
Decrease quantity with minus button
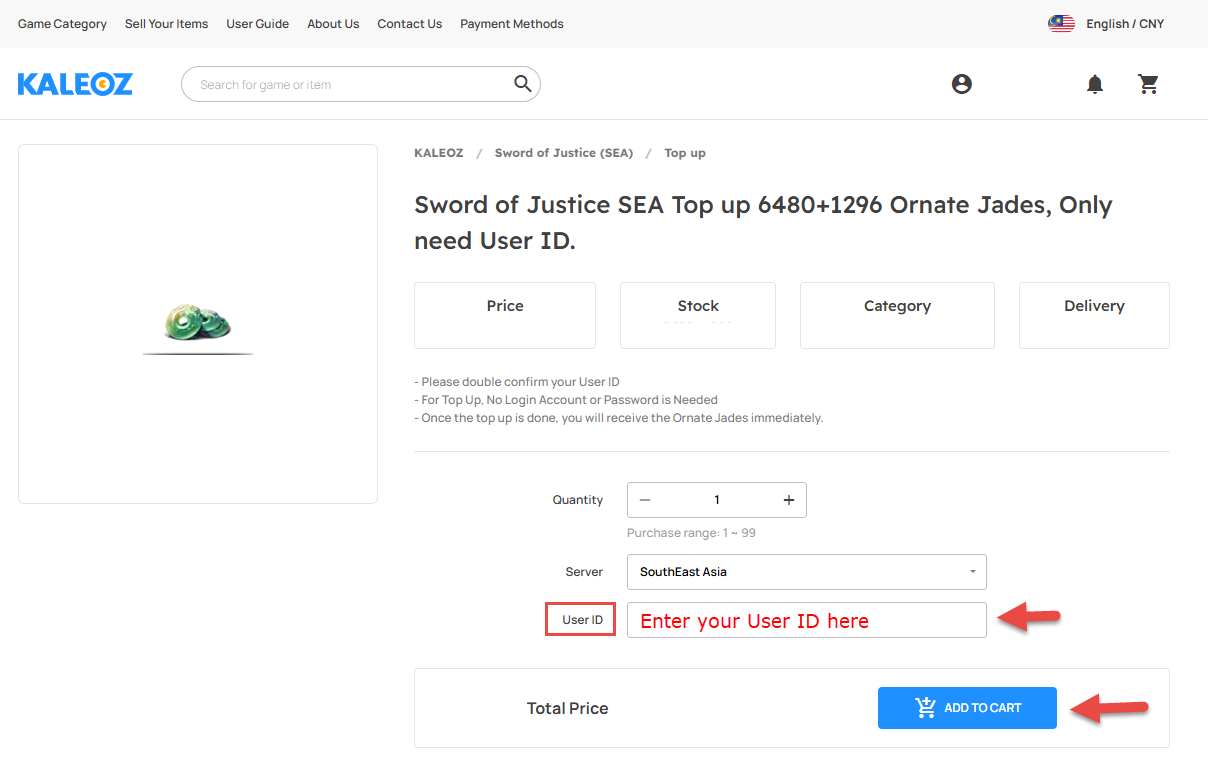pos(645,500)
